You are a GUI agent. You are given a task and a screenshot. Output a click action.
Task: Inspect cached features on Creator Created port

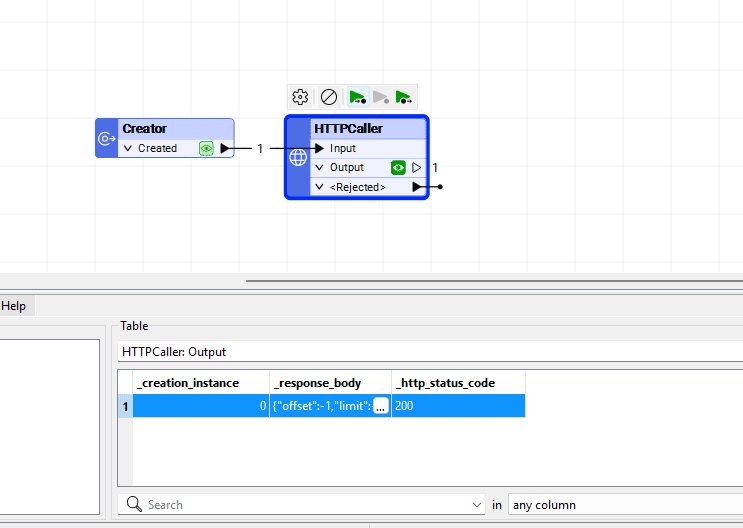coord(206,148)
